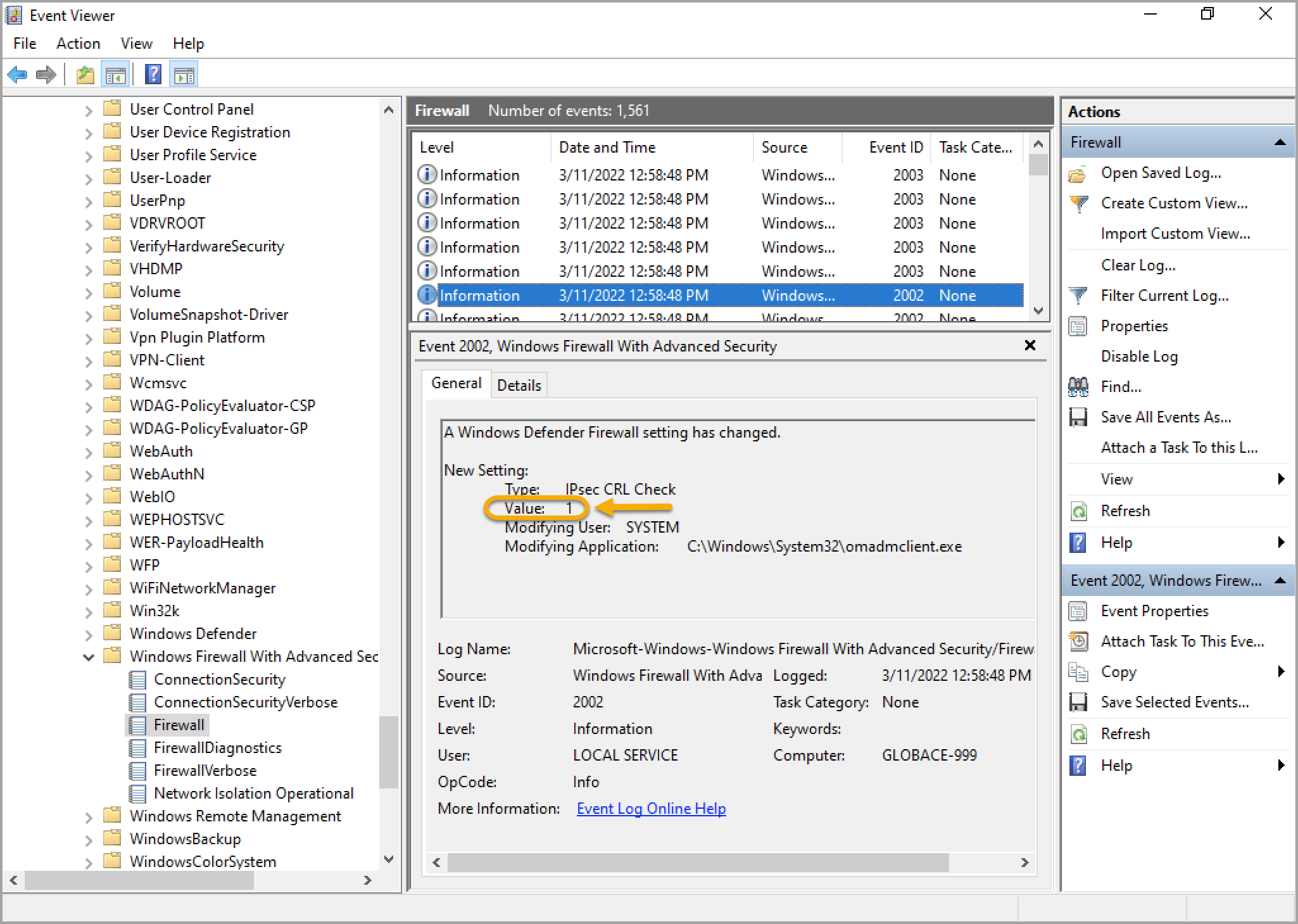Click the event details horizontal scrollbar
1298x924 pixels.
pos(696,863)
